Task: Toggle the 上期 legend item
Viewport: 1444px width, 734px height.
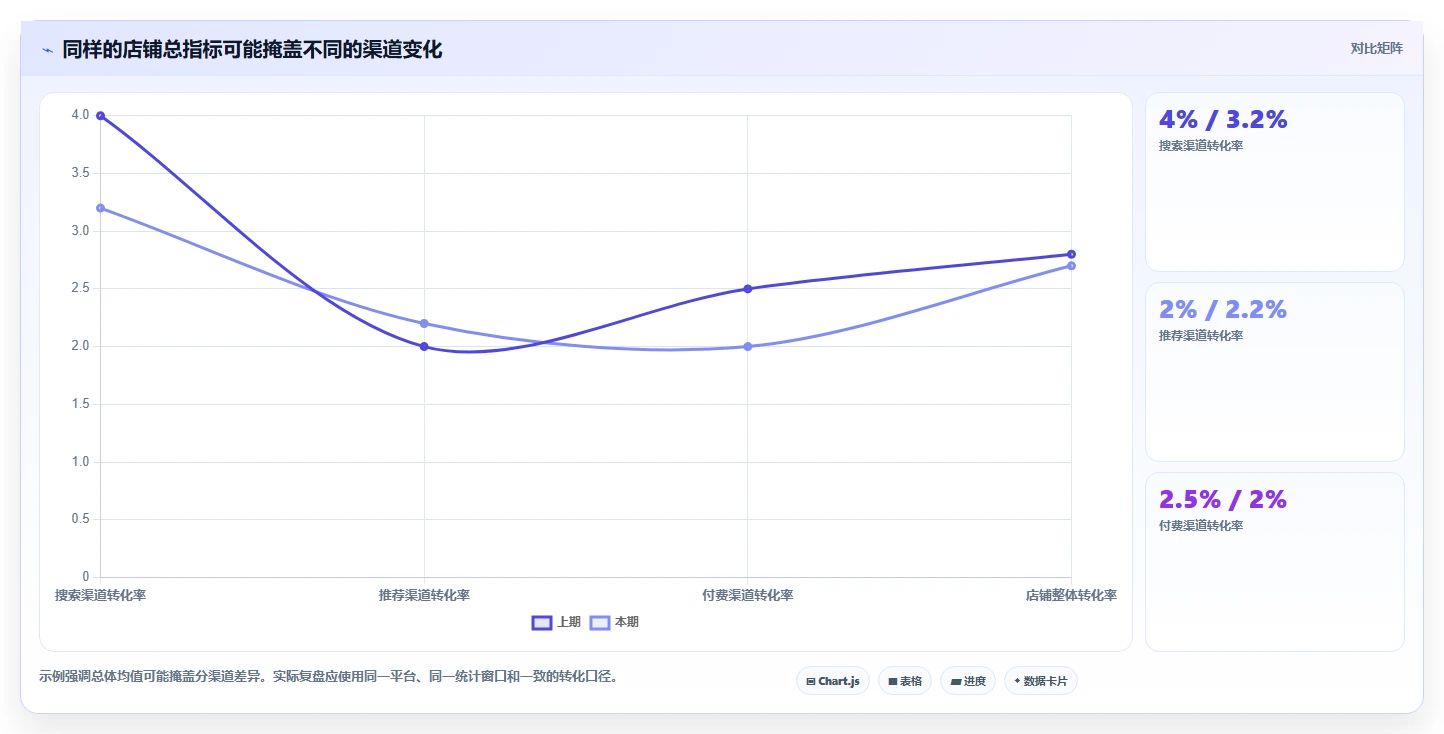Action: (x=556, y=622)
